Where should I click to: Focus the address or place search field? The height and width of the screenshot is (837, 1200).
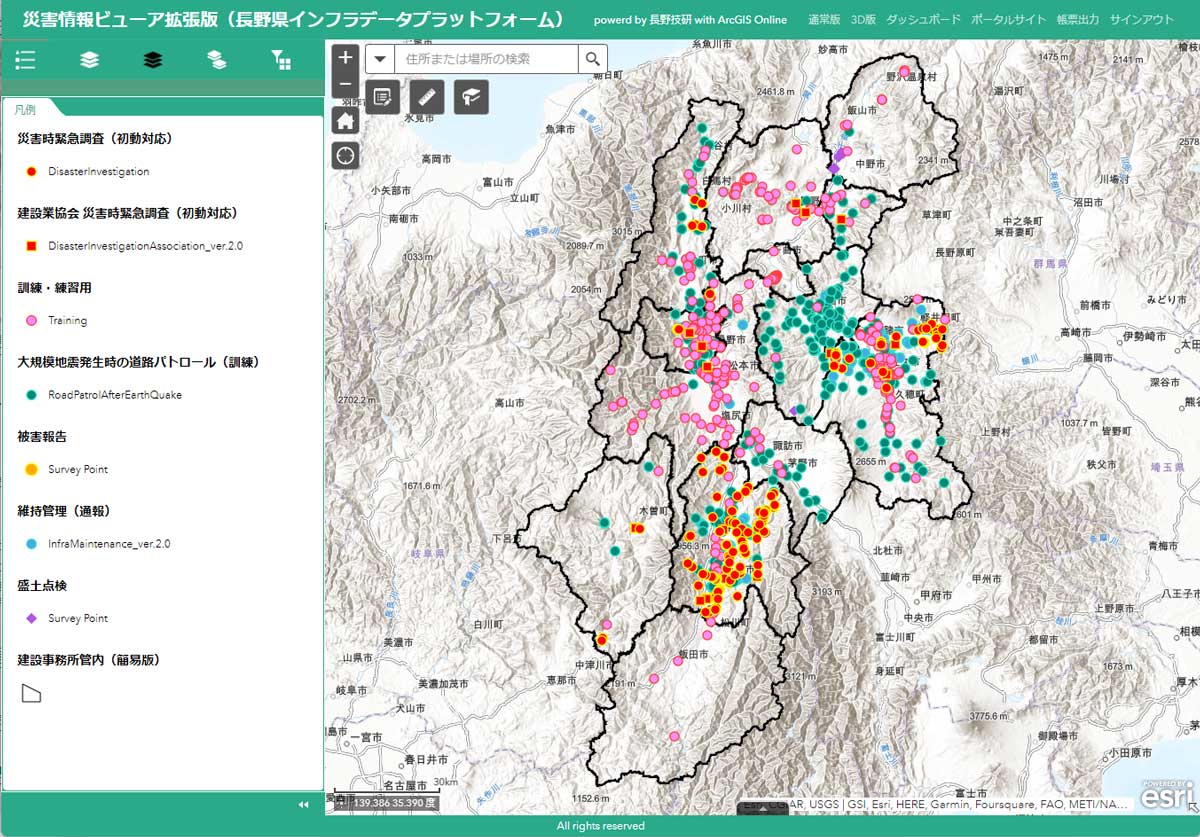click(x=487, y=59)
